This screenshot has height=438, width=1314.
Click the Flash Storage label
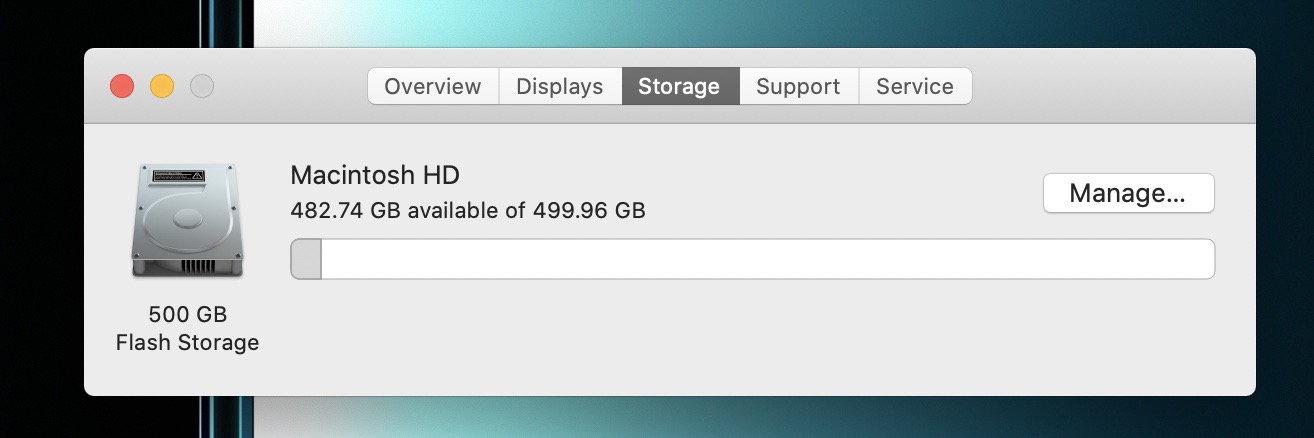click(188, 342)
